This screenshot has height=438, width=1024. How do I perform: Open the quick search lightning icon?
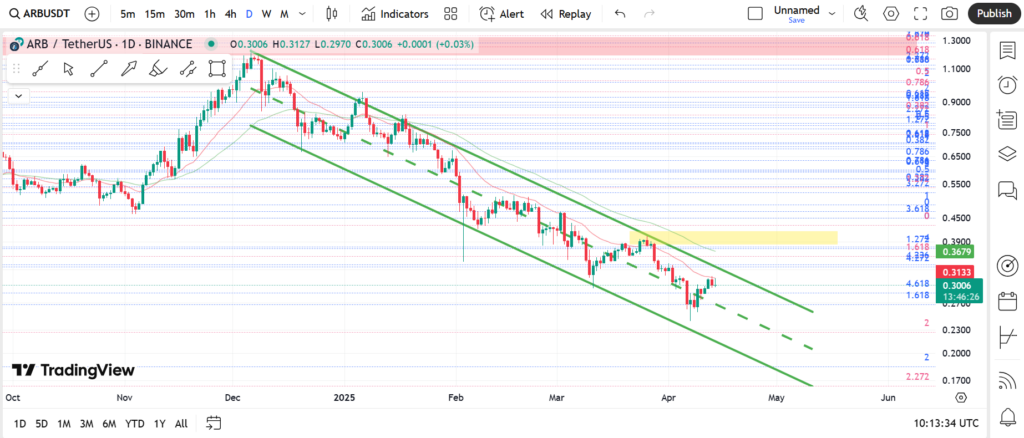pyautogui.click(x=861, y=14)
